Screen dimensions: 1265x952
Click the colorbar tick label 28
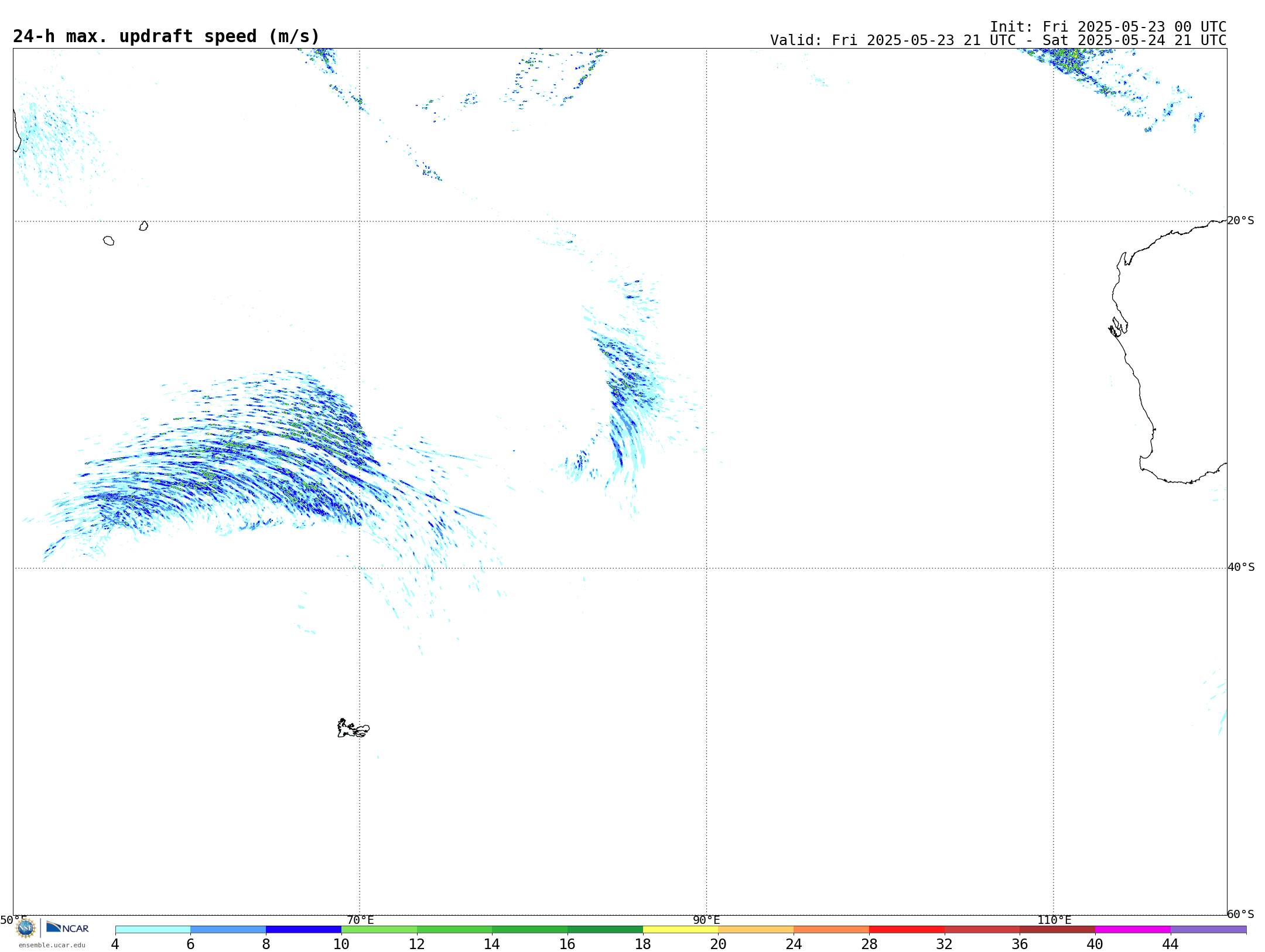(x=869, y=944)
